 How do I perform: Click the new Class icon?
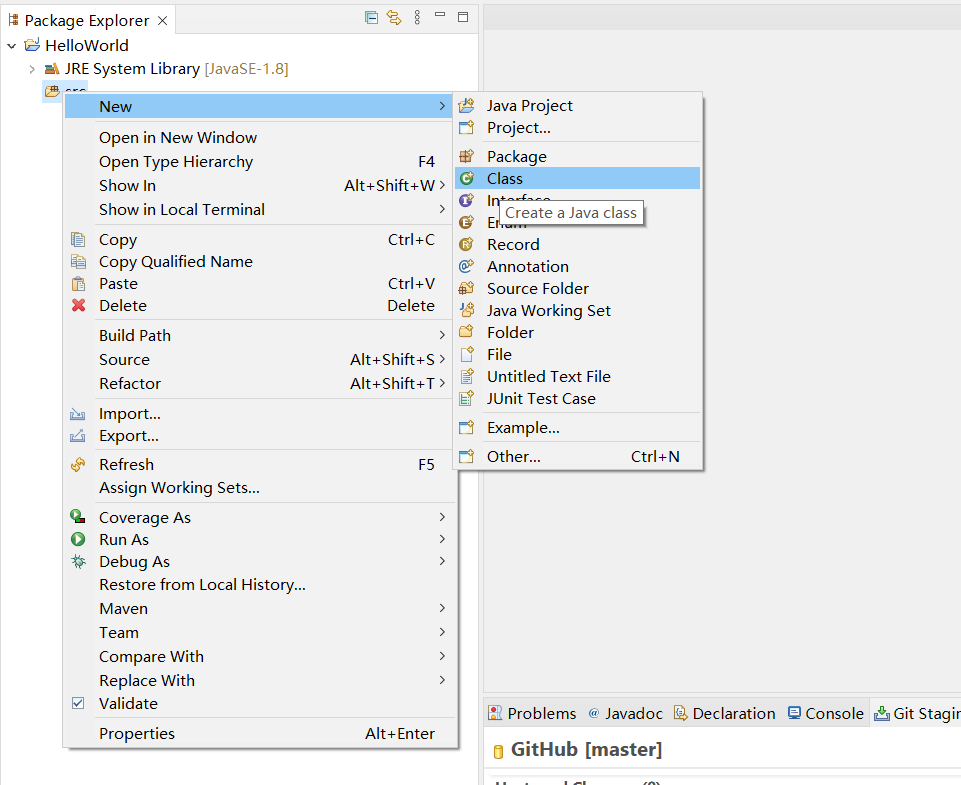pos(467,178)
